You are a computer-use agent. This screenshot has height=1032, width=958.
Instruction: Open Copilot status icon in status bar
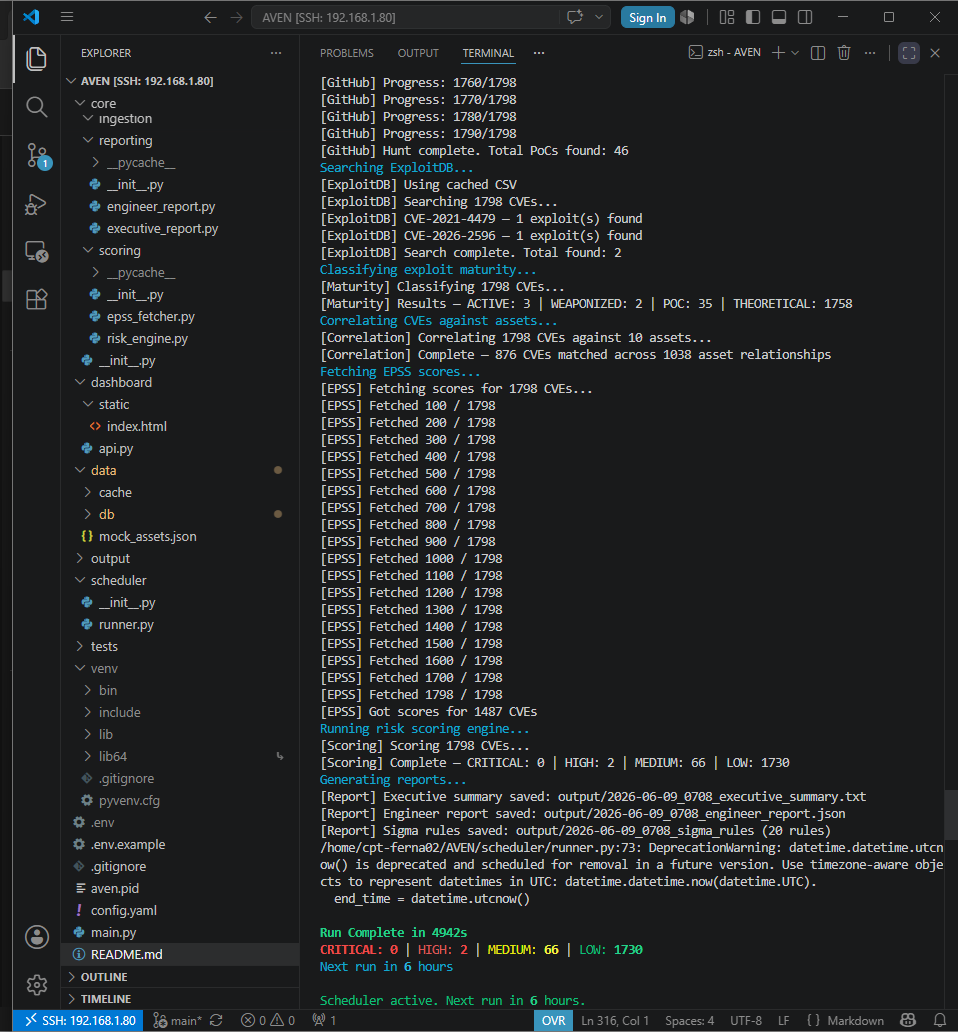click(x=908, y=1021)
